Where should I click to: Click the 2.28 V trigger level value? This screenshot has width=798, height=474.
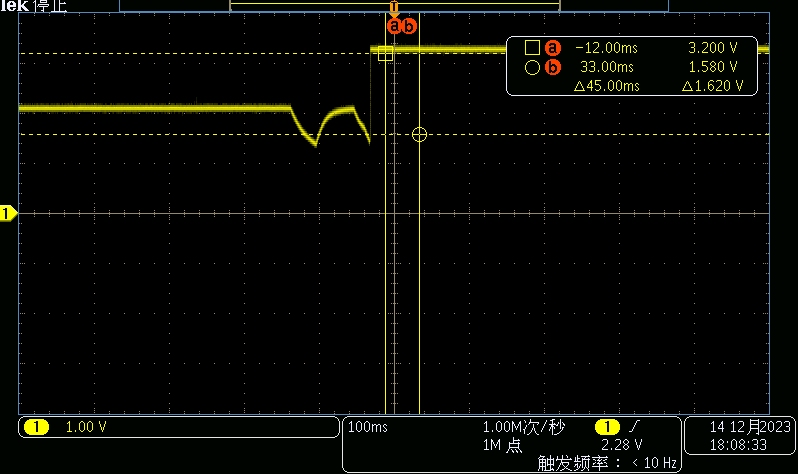[621, 445]
